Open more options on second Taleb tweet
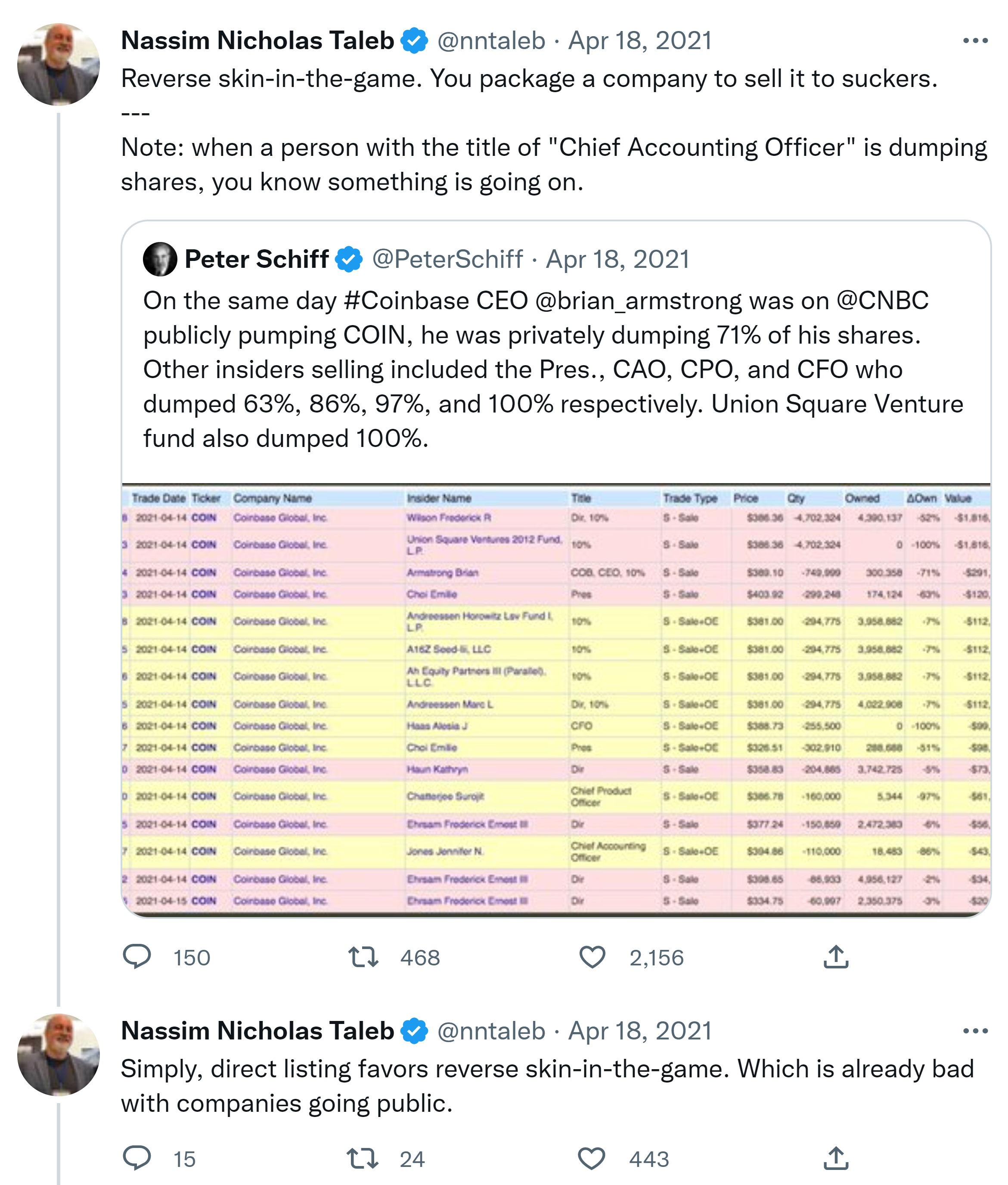The image size is (1008, 1185). (975, 1031)
